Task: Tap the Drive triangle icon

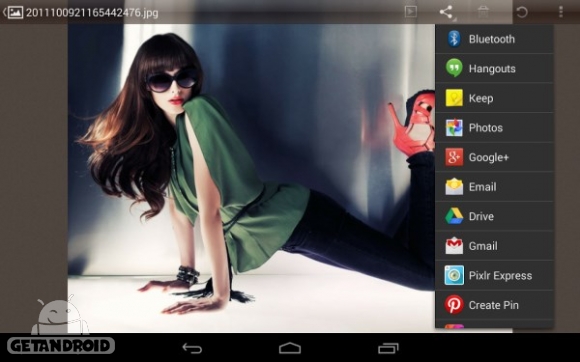Action: point(454,216)
